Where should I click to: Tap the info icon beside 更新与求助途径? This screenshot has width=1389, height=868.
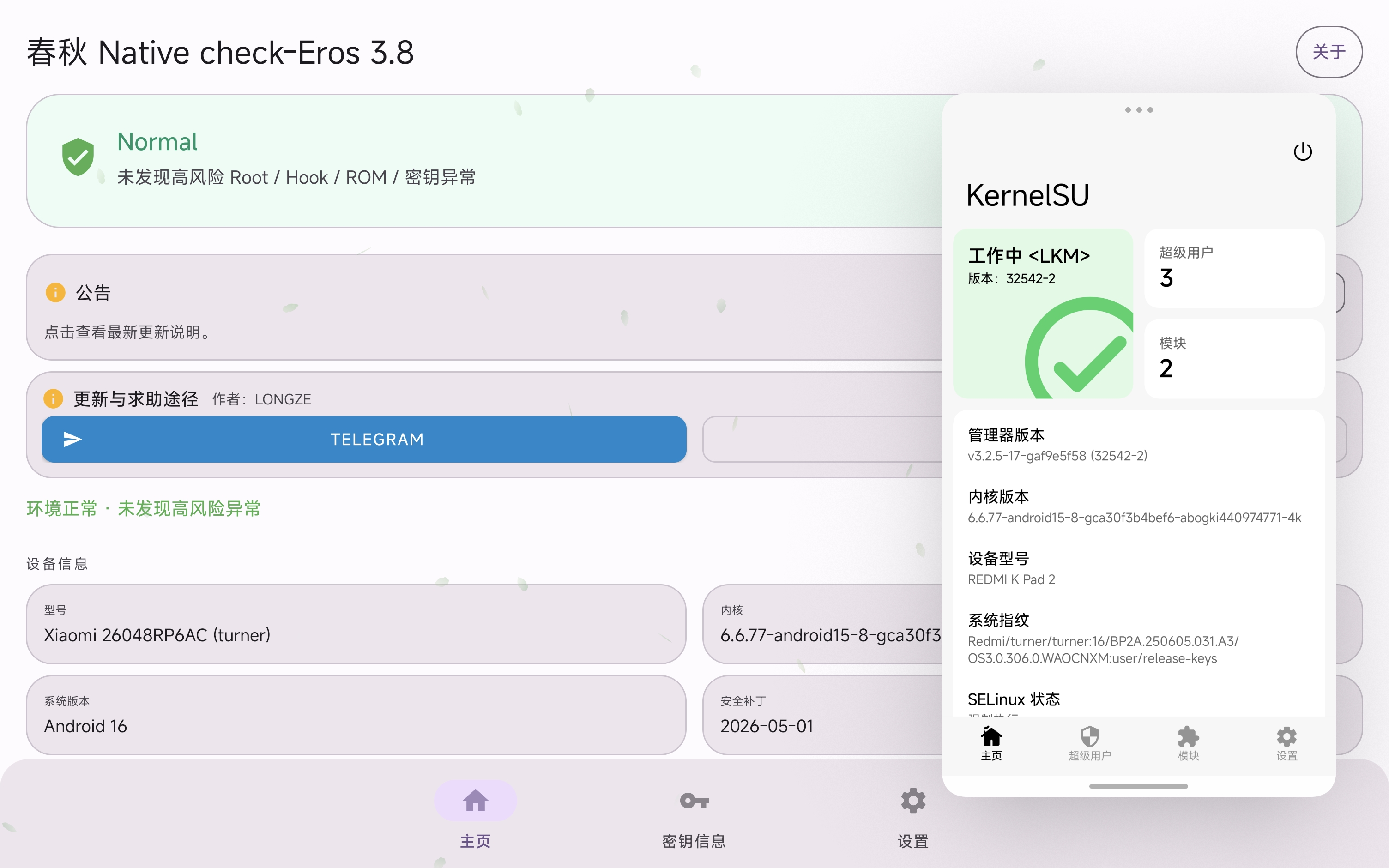(54, 398)
